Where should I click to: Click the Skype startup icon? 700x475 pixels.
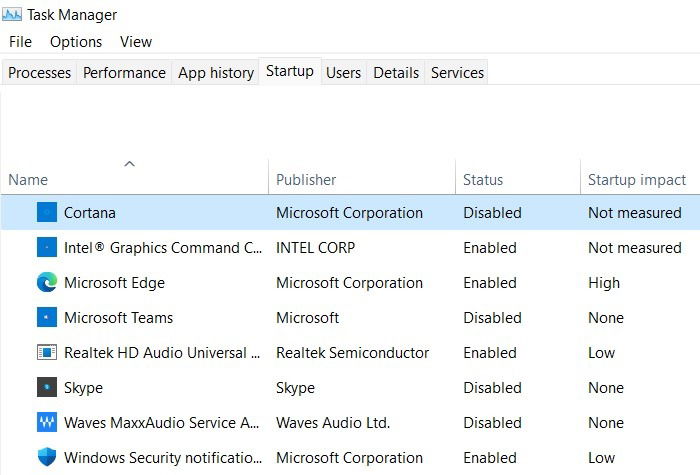(47, 387)
